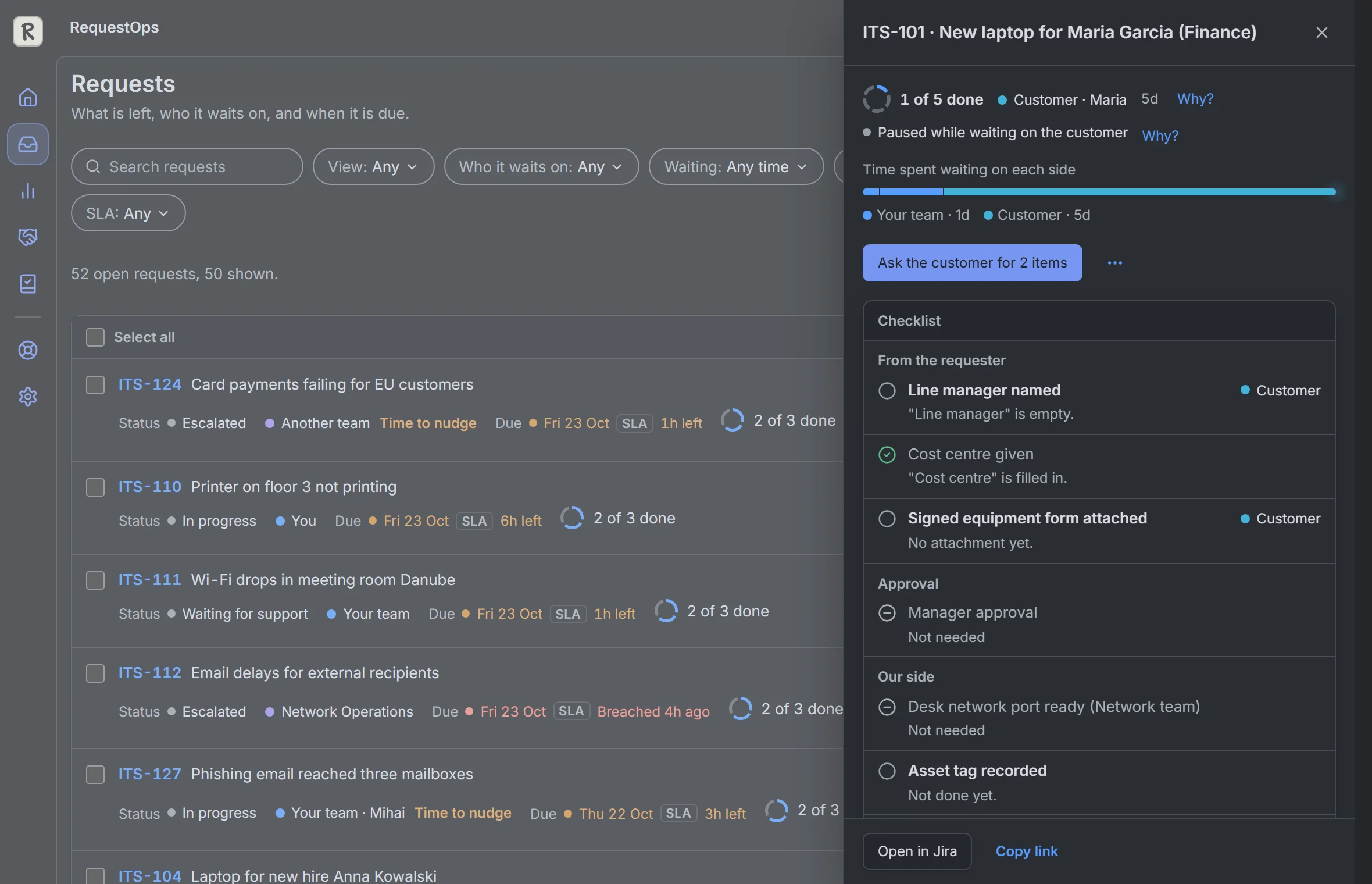The height and width of the screenshot is (884, 1372).
Task: Click the RequestOps logo icon
Action: (x=28, y=31)
